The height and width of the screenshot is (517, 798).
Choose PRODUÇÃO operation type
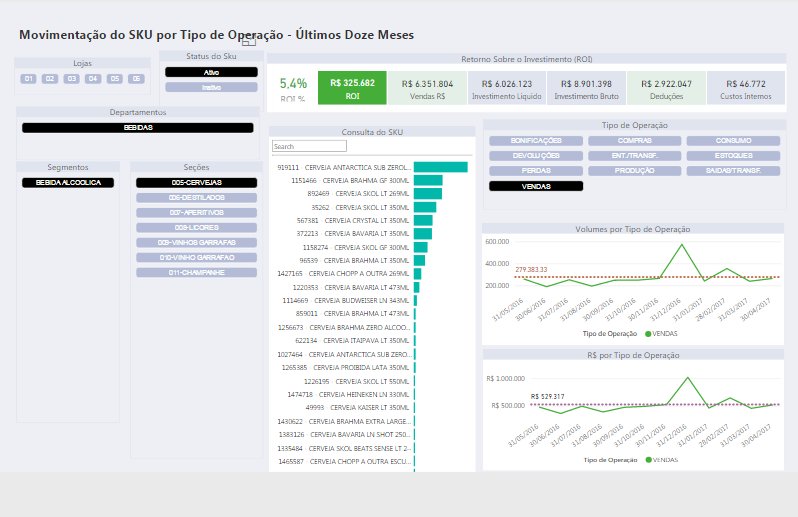coord(635,170)
